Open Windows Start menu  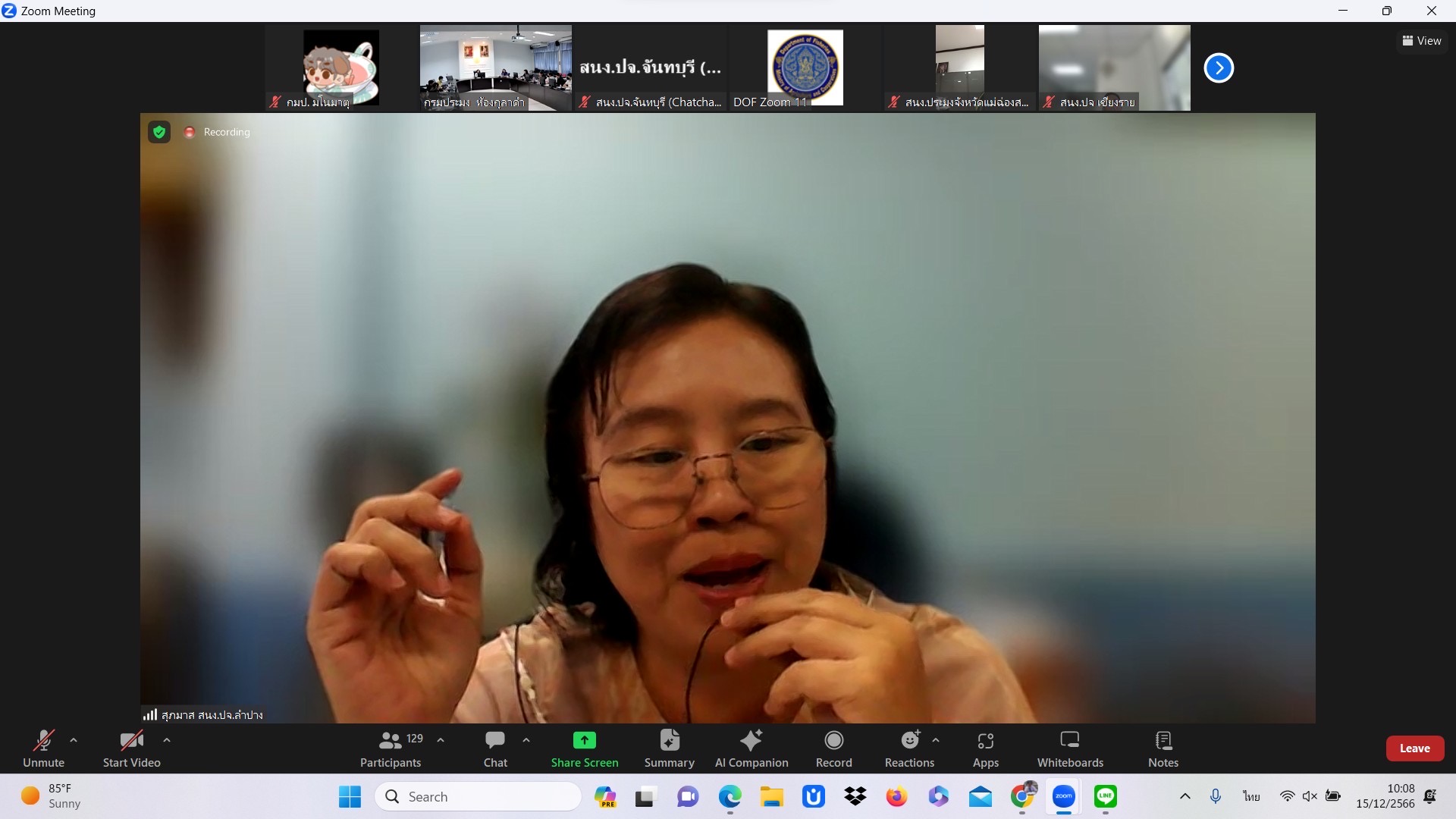coord(350,796)
